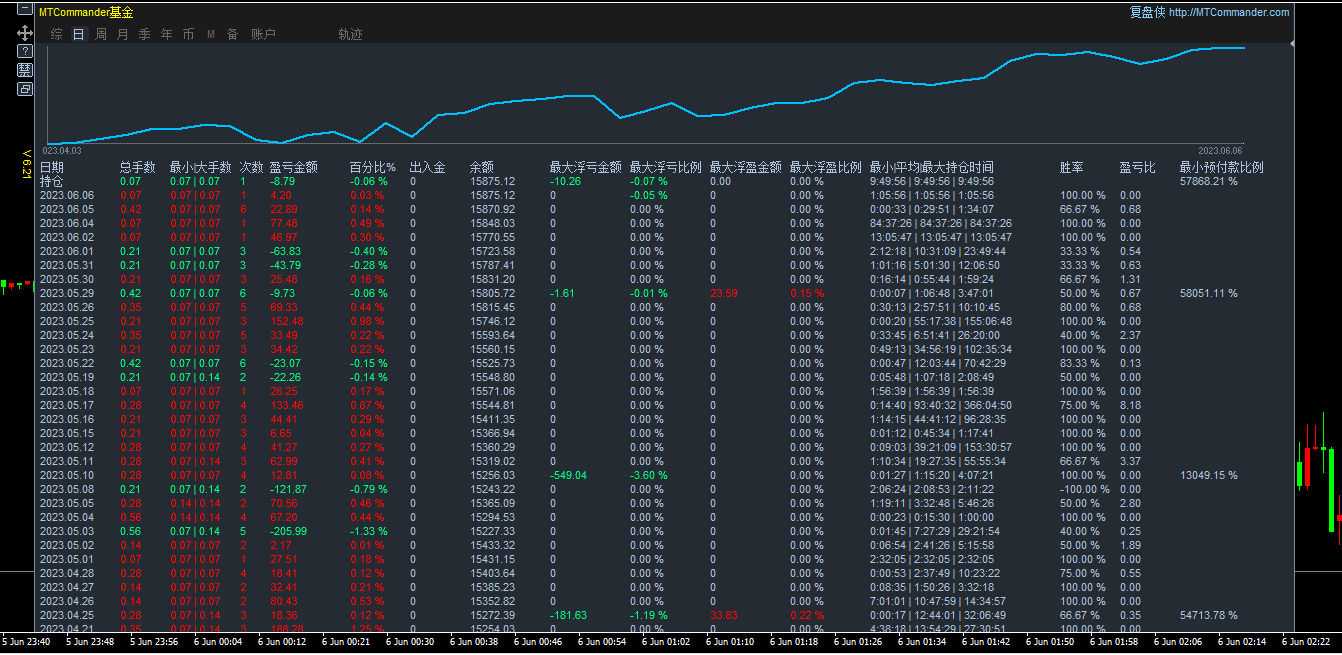Click the 23.59 max floating profit value

[724, 294]
